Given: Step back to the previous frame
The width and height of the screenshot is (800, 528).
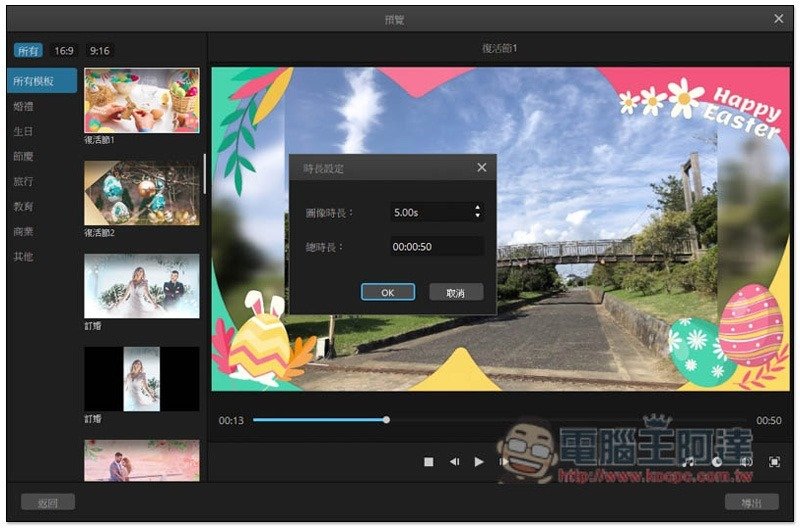Looking at the screenshot, I should point(454,462).
